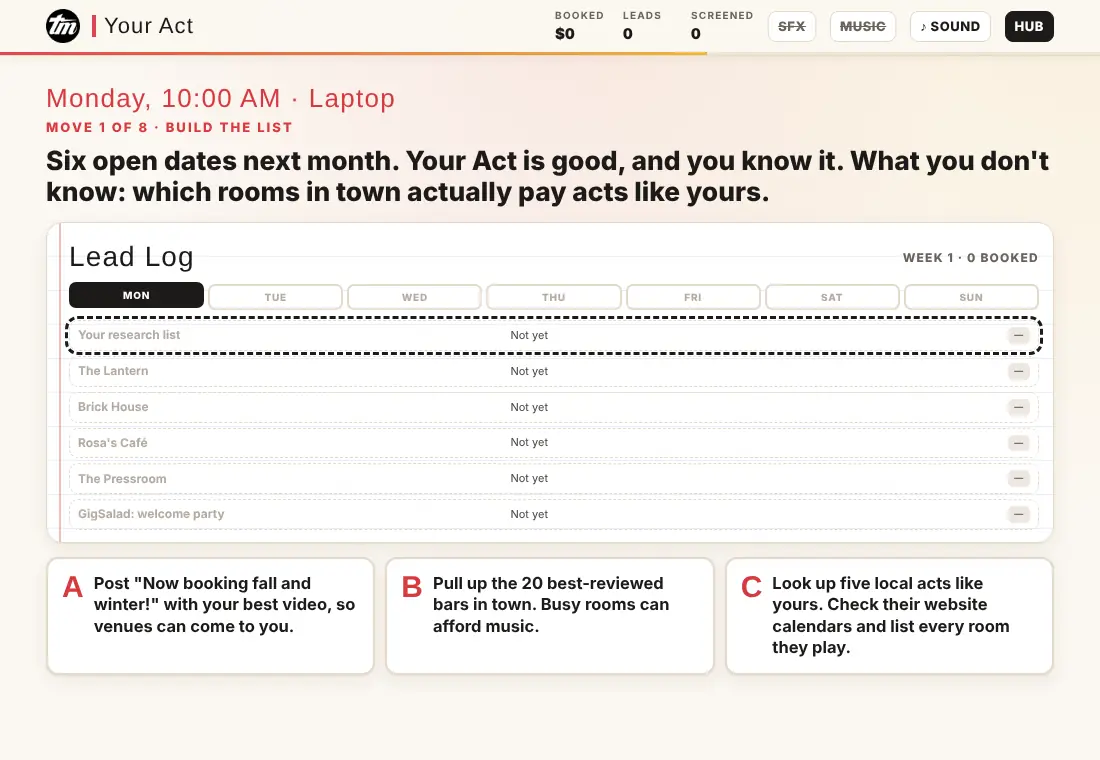Click 'Not yet' status in research list row
This screenshot has width=1100, height=760.
tap(529, 335)
